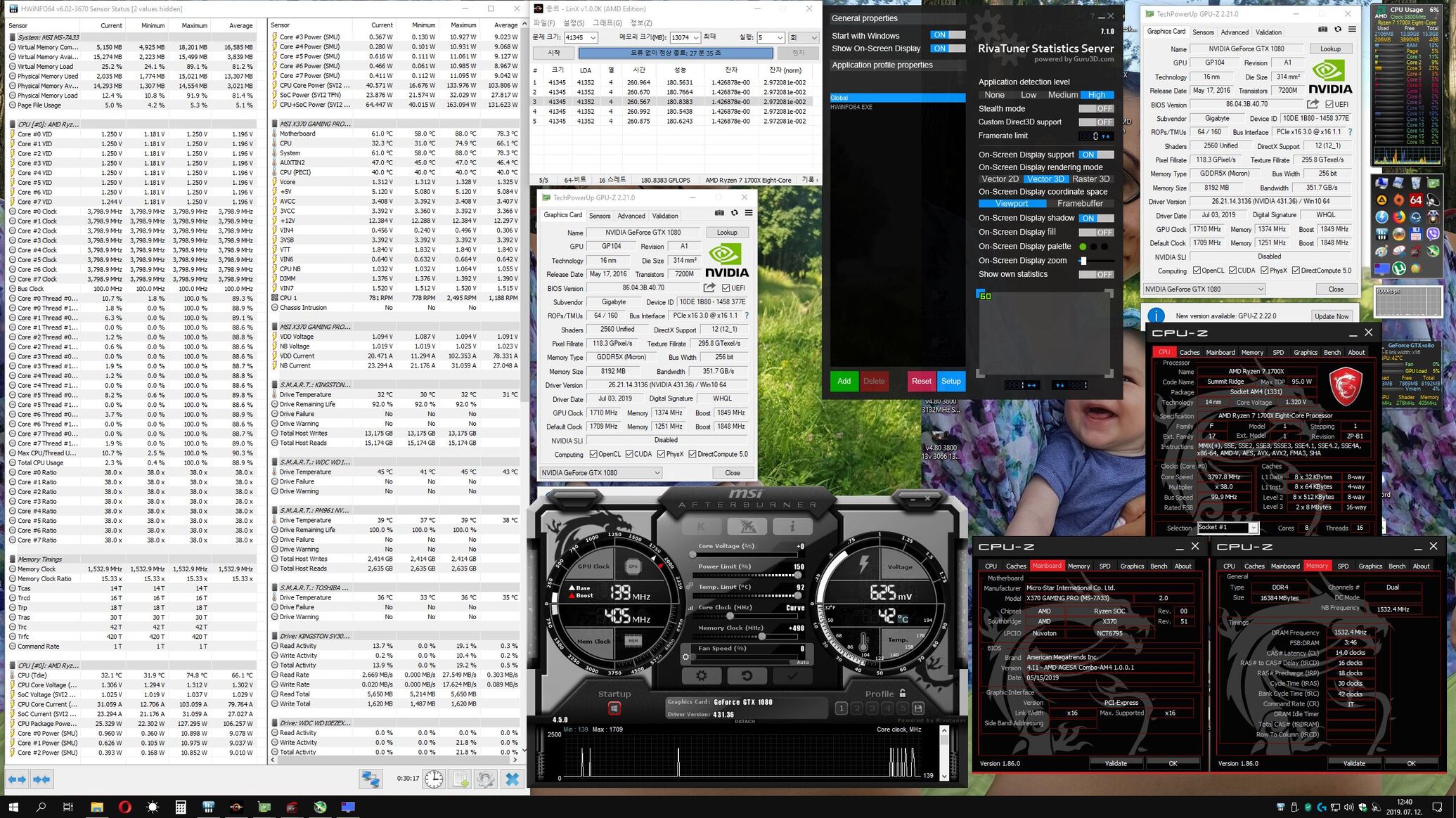Click HWiNFO expand columns arrows icon
Viewport: 1456px width, 818px height.
(18, 779)
